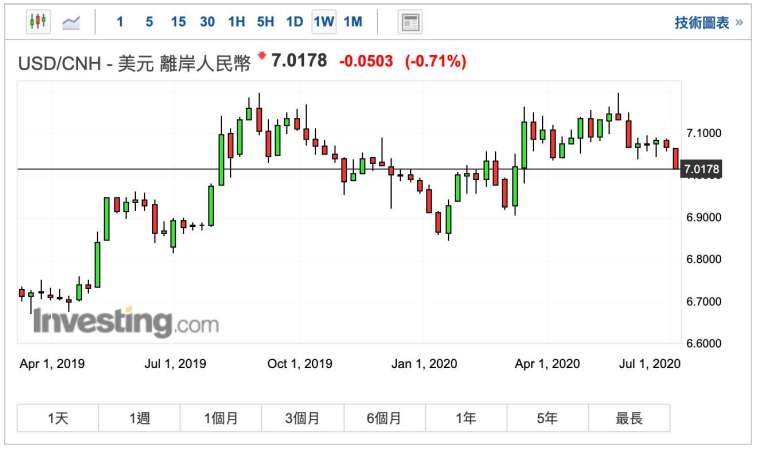
Task: Show the 最長 maximum time range
Action: (x=629, y=418)
